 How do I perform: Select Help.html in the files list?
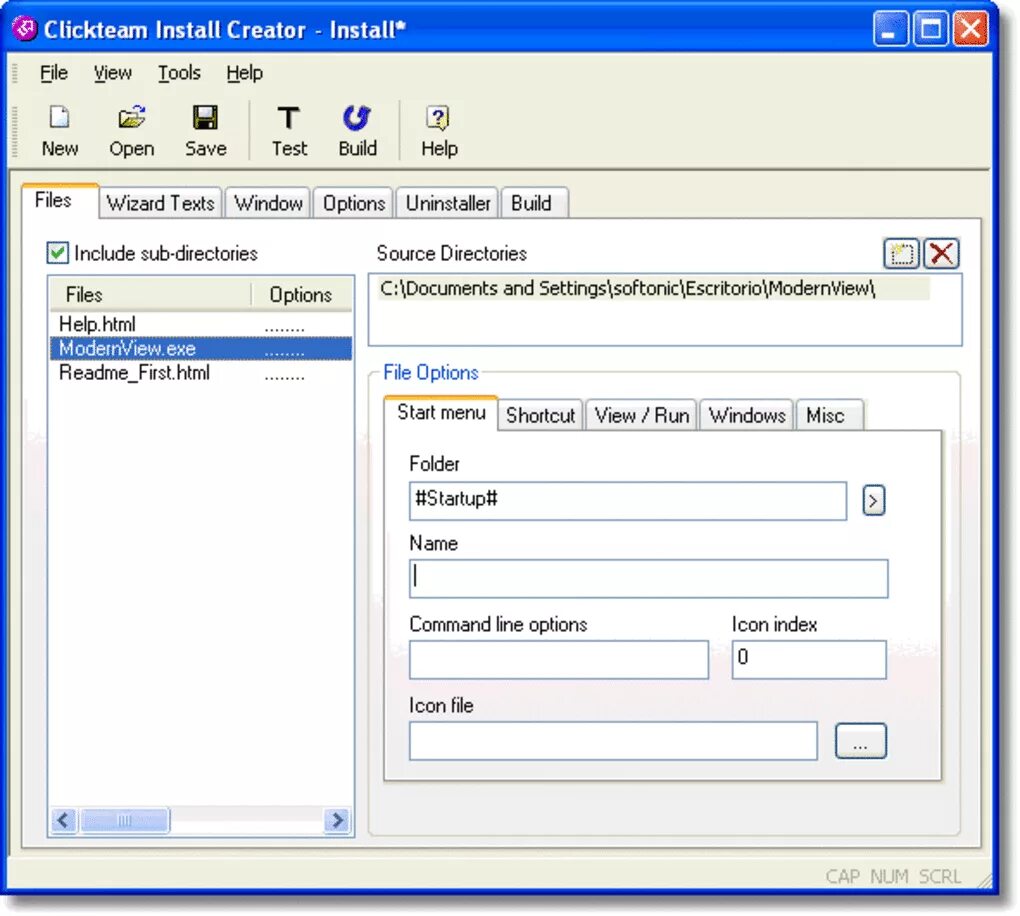click(98, 324)
